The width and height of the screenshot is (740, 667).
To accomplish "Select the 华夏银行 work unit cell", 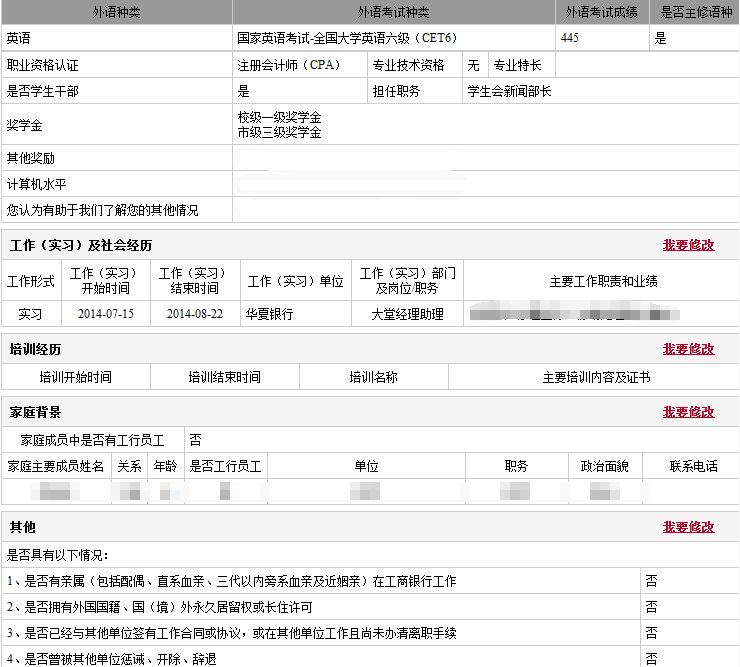I will (x=295, y=314).
